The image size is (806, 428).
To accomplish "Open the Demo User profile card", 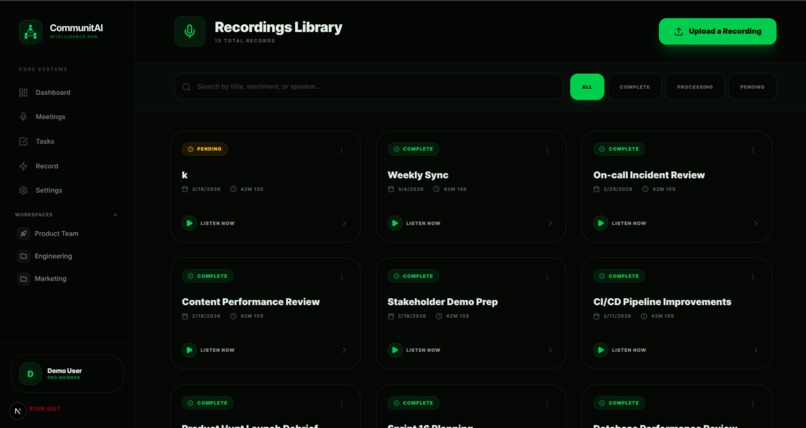I will tap(67, 374).
